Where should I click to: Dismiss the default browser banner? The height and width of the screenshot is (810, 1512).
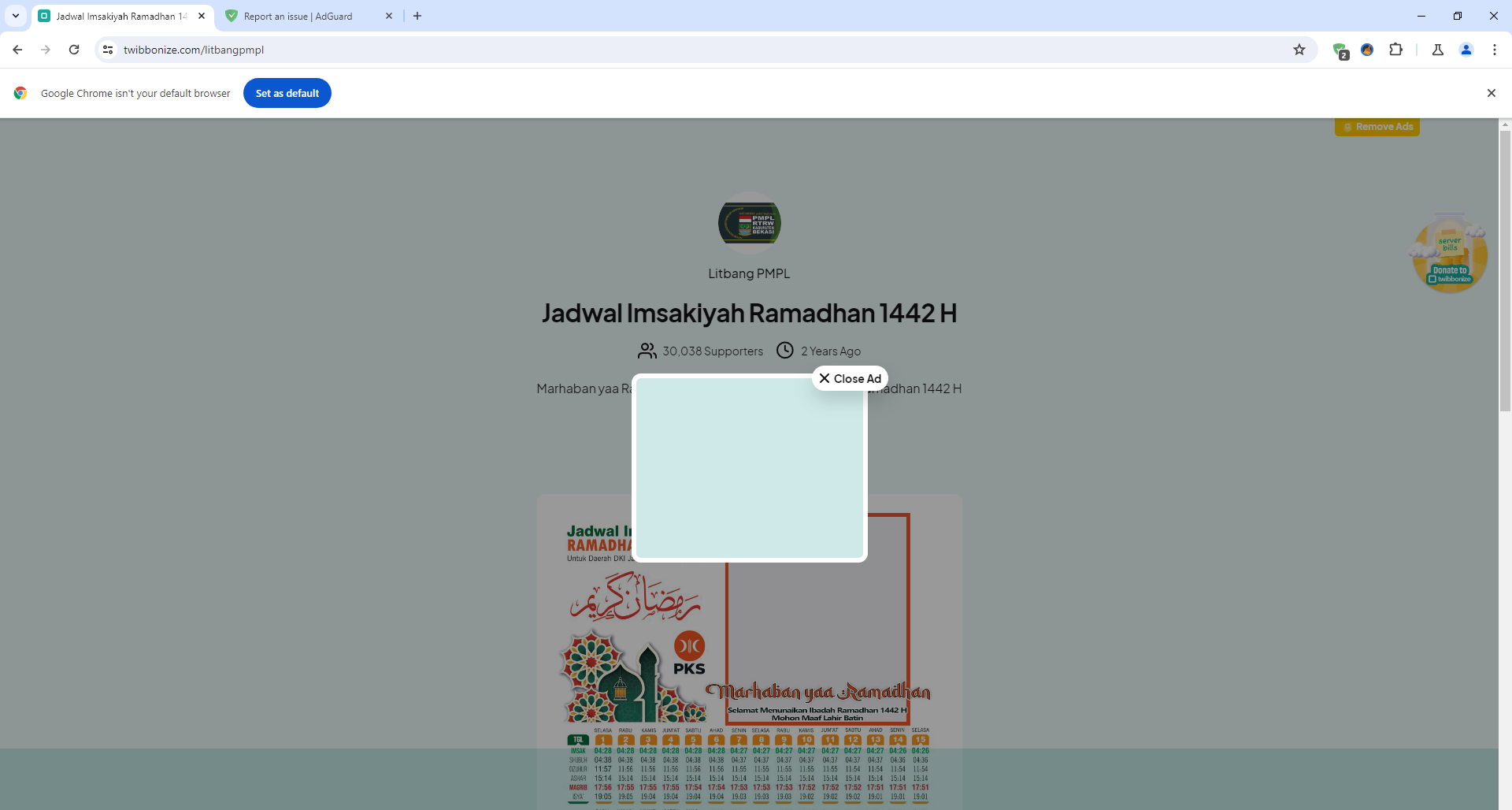tap(1492, 92)
